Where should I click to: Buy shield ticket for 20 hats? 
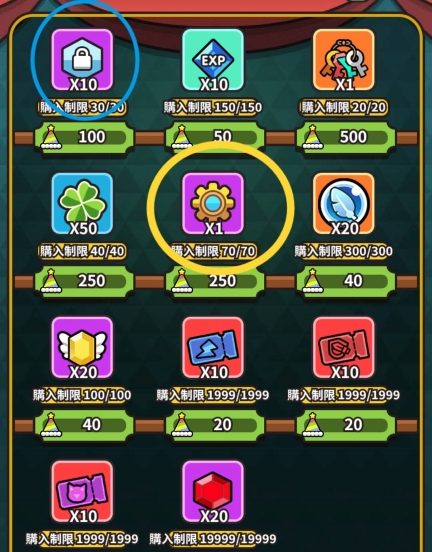pos(346,425)
